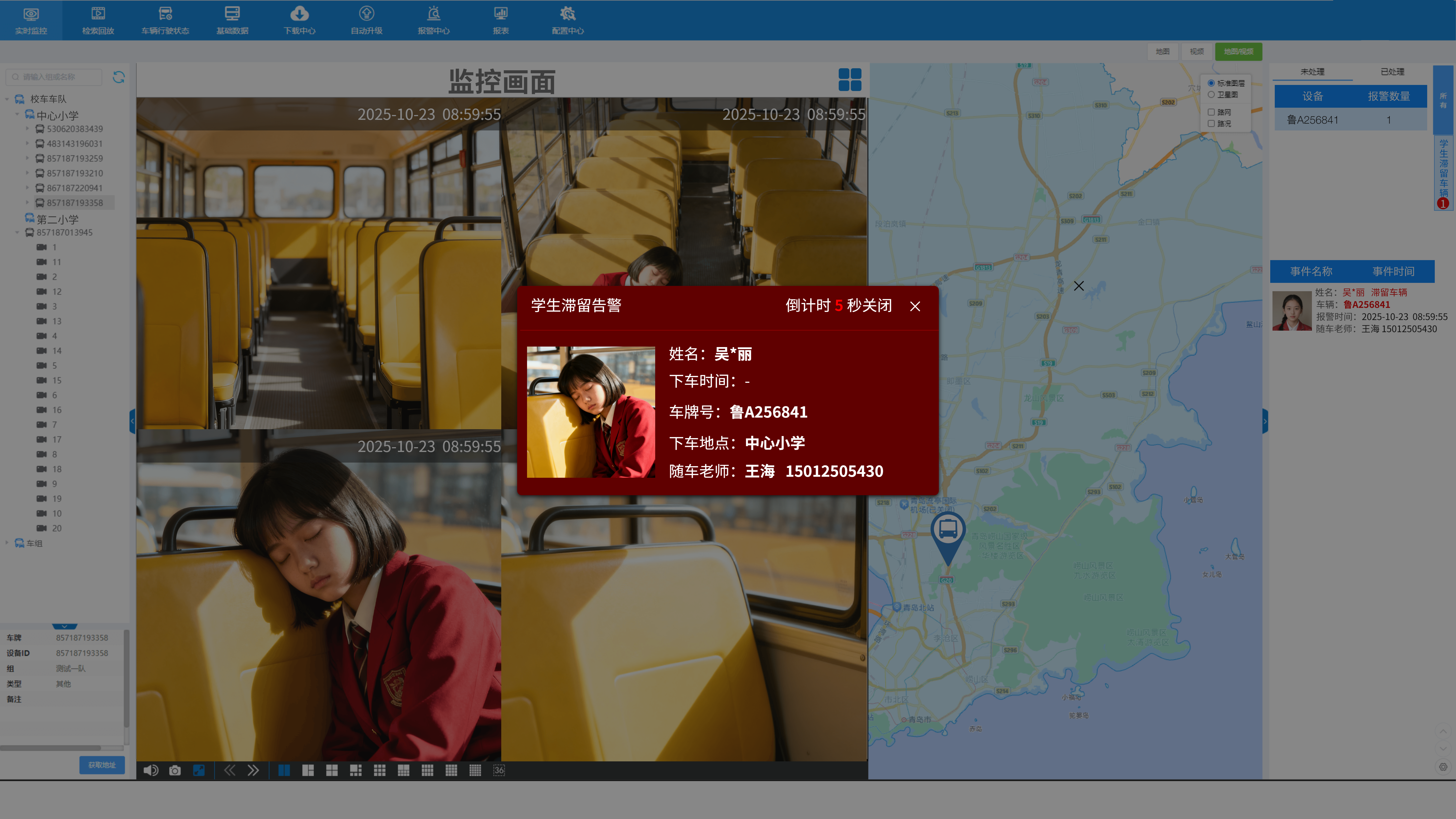Close the 学生滞留告警 popup
The image size is (1456, 819).
point(915,306)
